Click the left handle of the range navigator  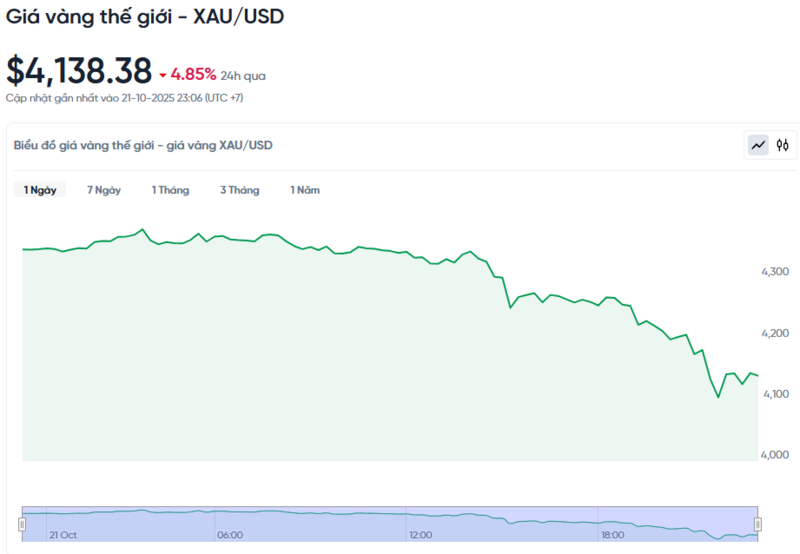tap(22, 524)
